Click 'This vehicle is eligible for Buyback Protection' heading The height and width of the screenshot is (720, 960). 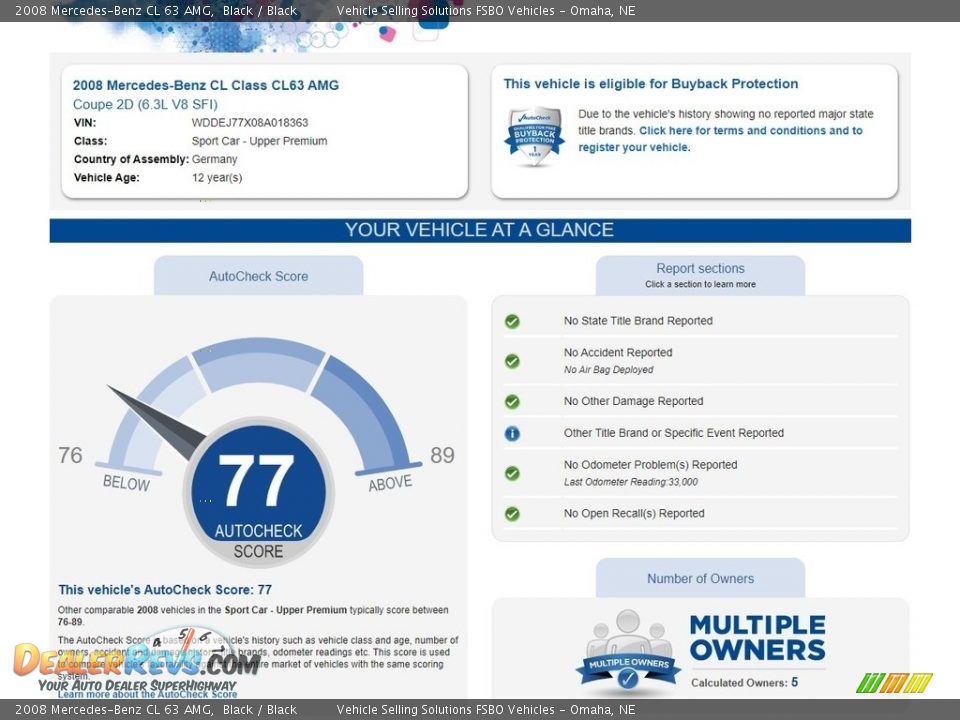point(651,84)
